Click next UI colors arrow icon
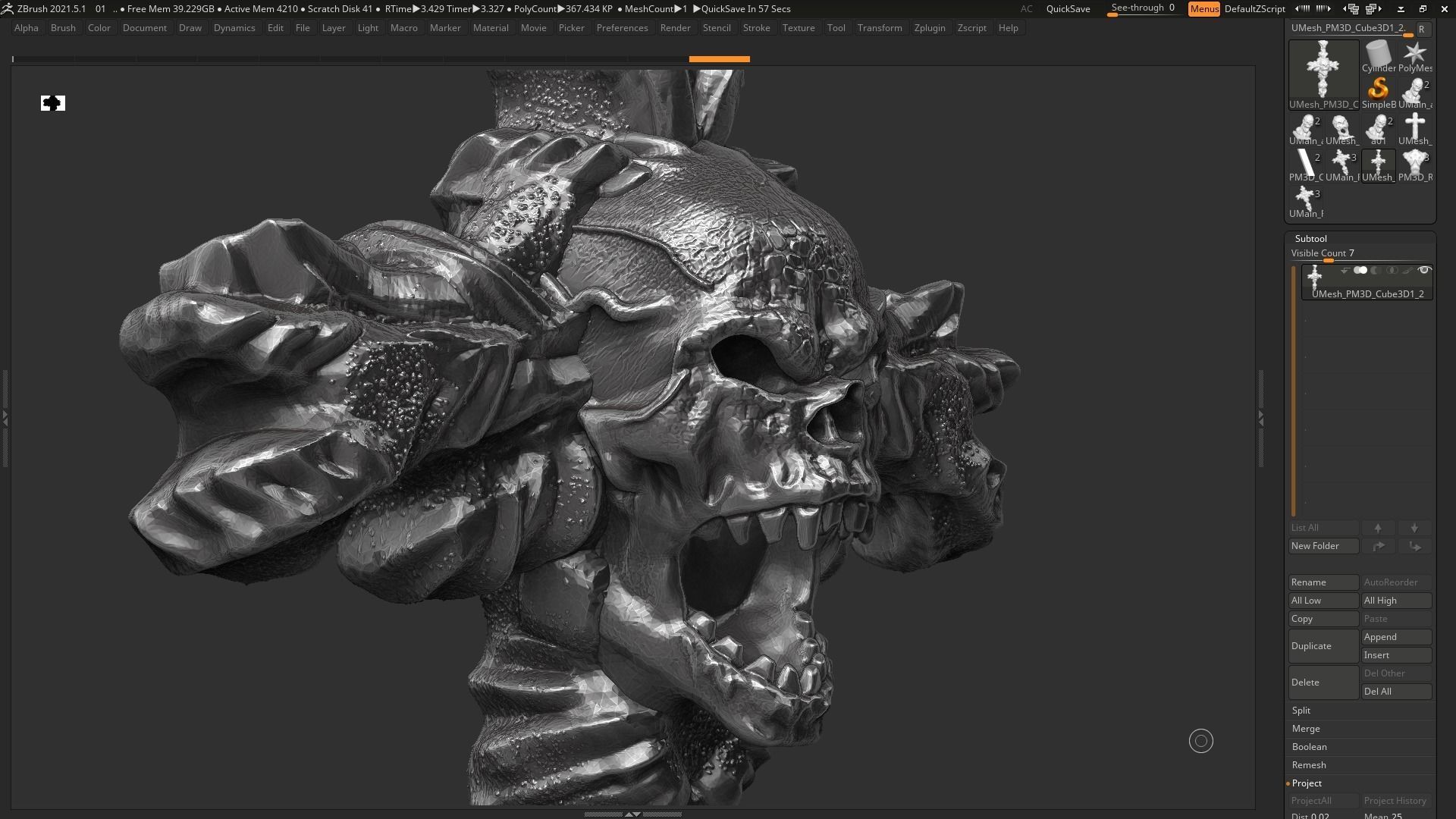1456x819 pixels. [x=1323, y=9]
